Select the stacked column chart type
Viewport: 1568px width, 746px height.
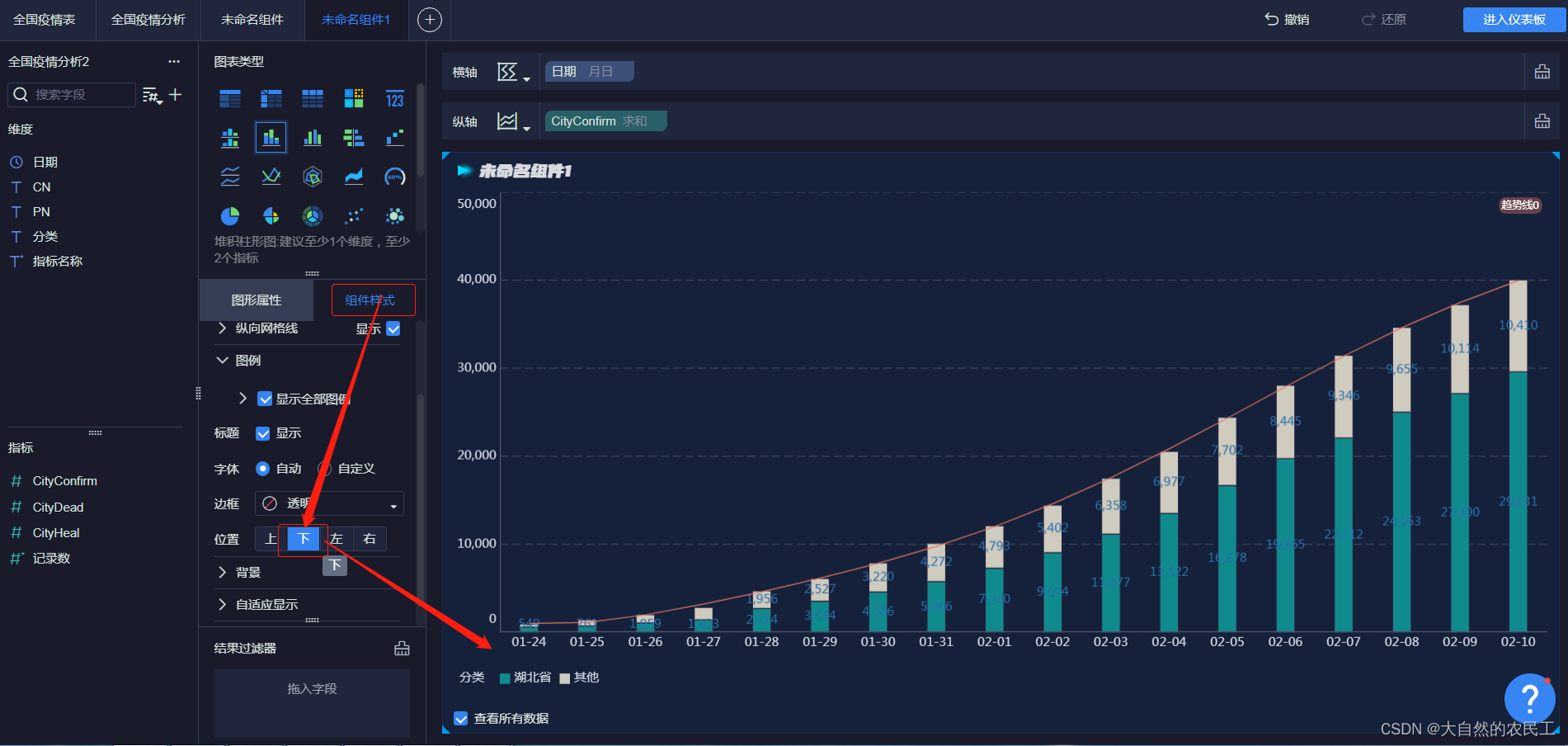coord(271,138)
